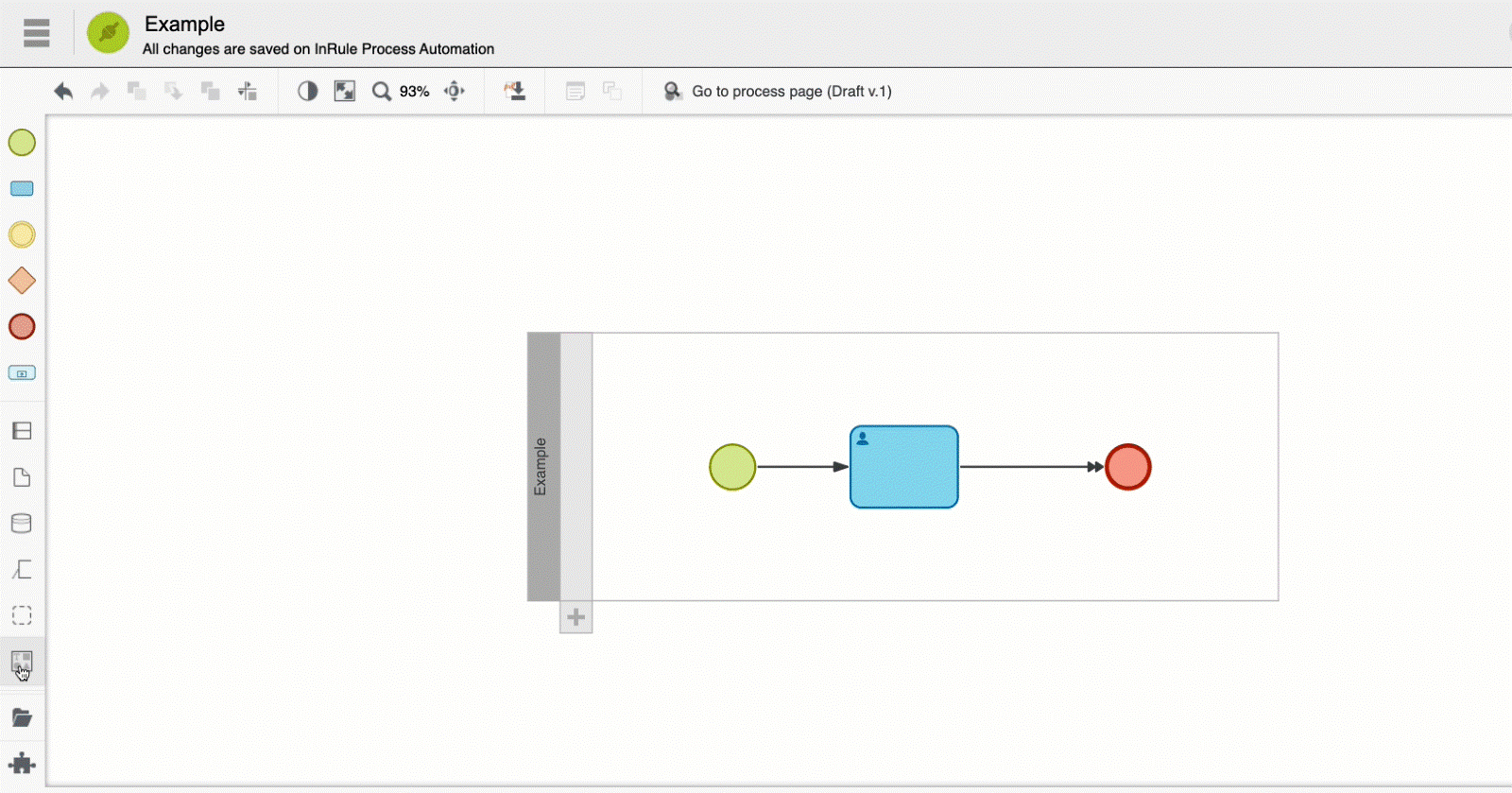This screenshot has width=1512, height=793.
Task: Click the export download icon
Action: (x=515, y=92)
